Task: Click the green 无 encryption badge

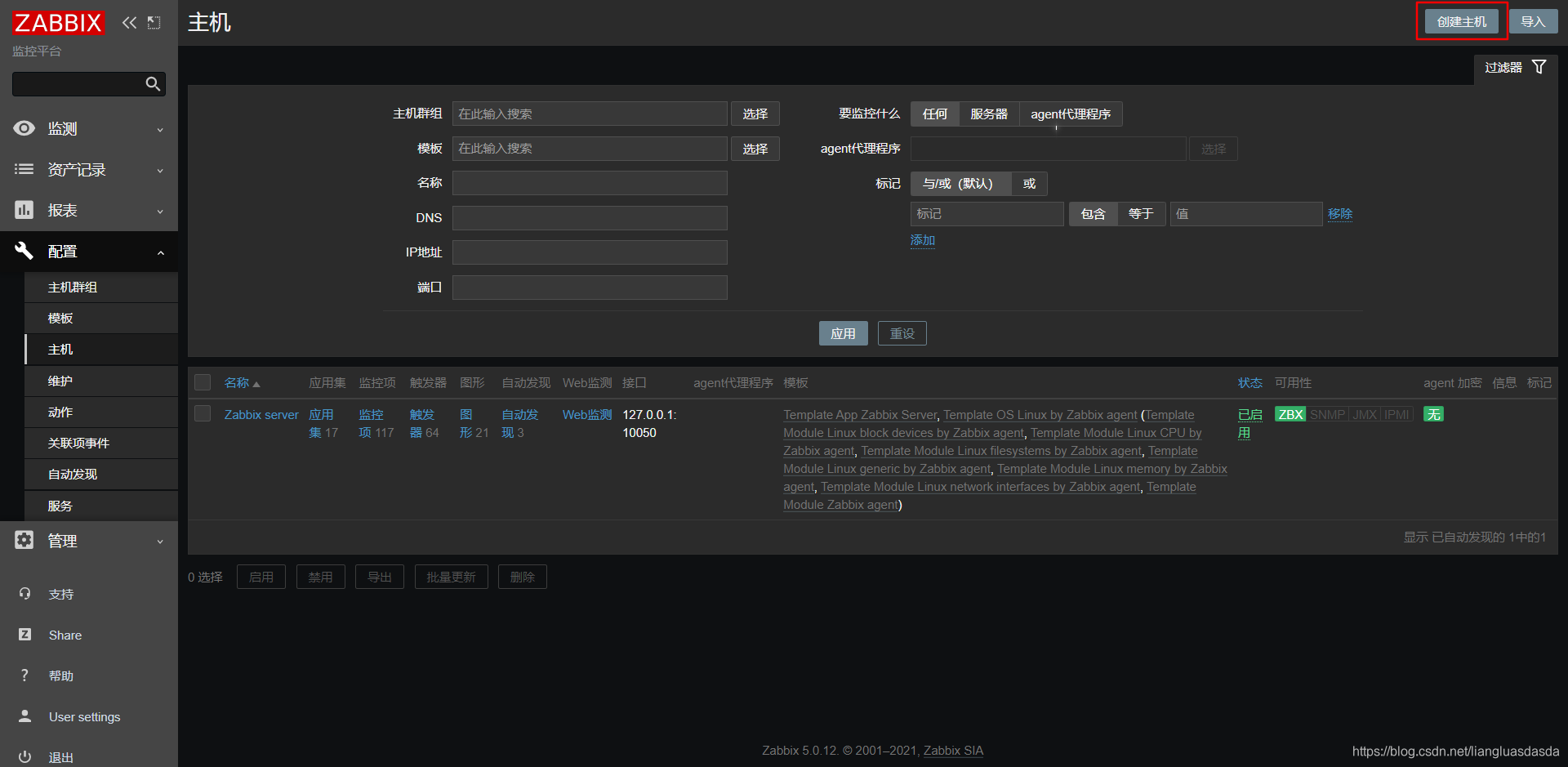Action: [x=1433, y=415]
